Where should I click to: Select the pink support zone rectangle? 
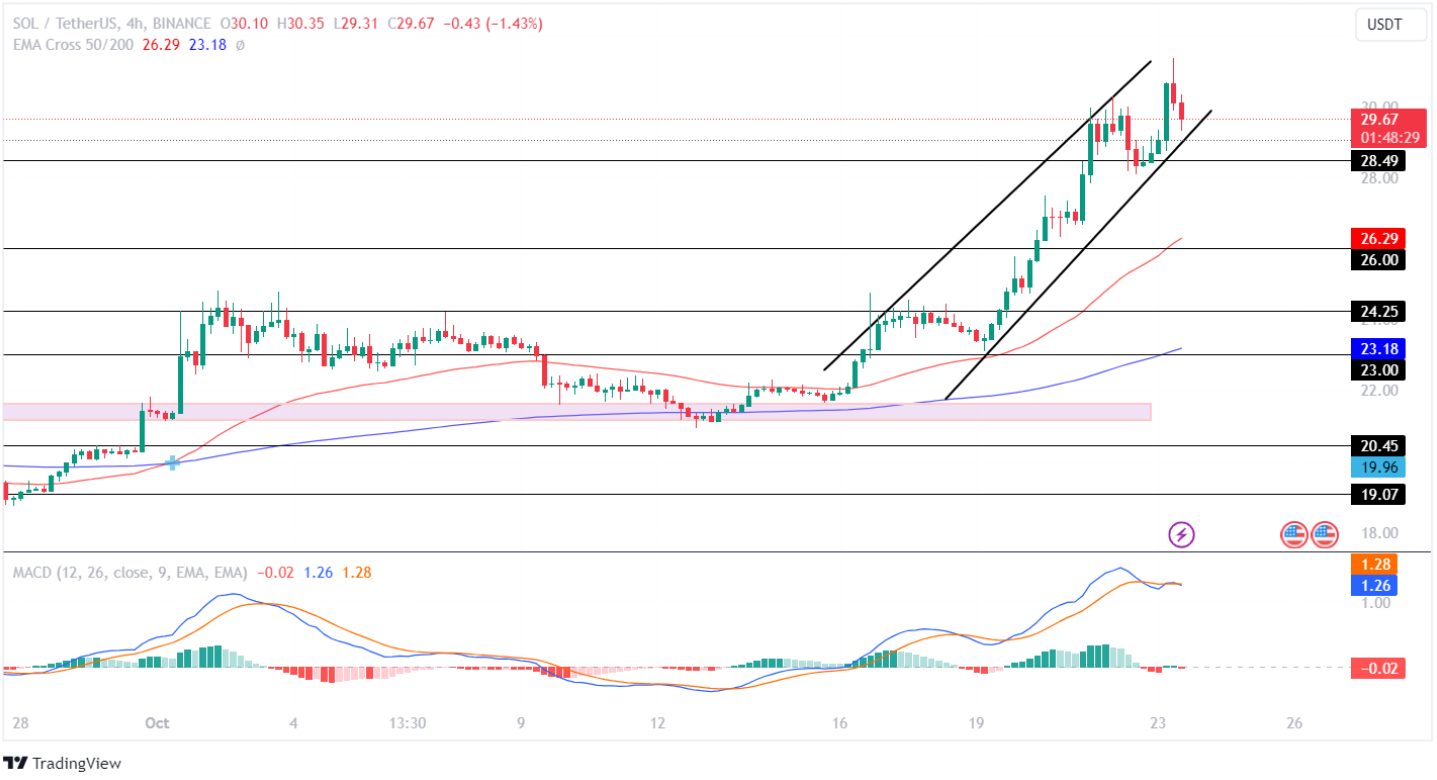(577, 412)
